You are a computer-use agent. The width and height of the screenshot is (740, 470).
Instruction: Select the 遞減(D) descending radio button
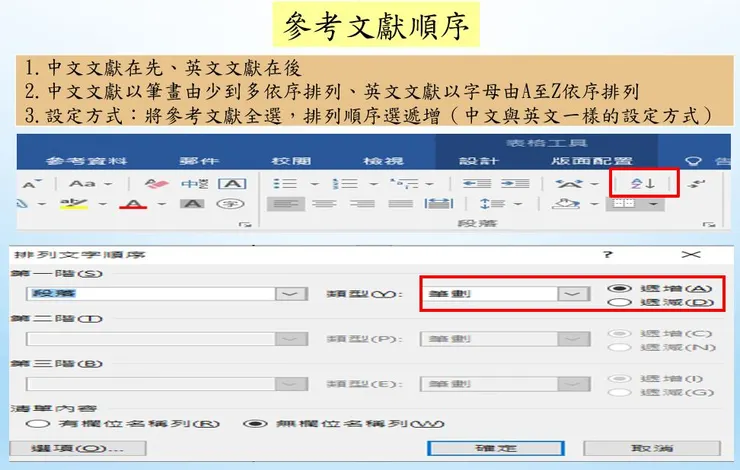pos(619,302)
